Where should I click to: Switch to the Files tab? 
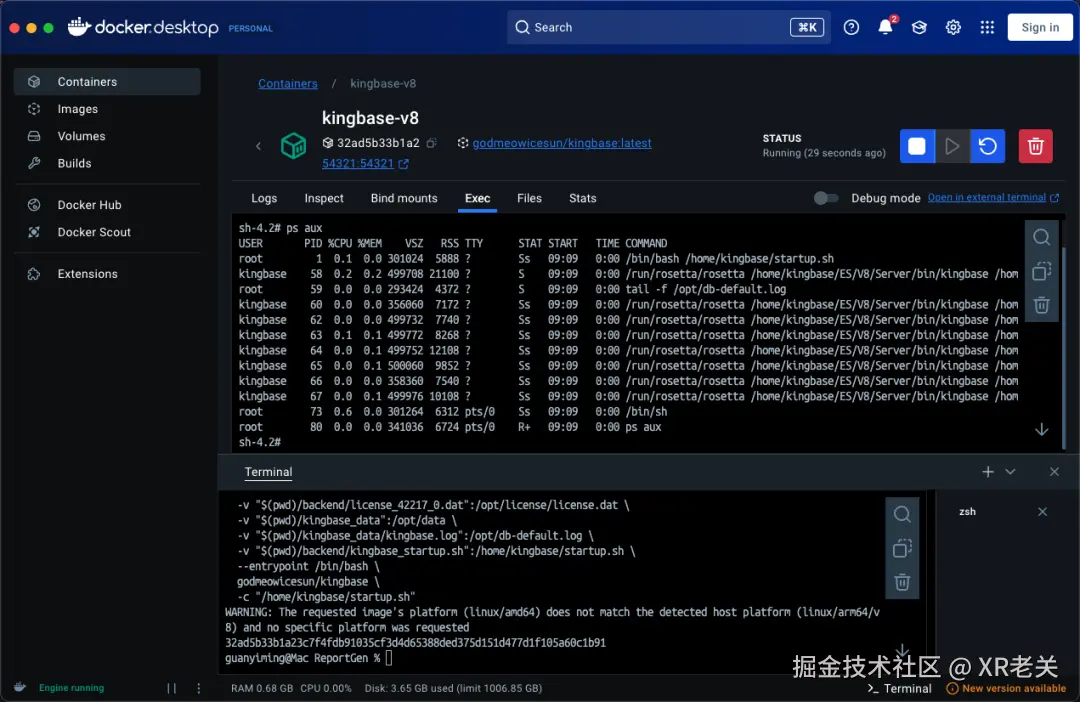(529, 198)
